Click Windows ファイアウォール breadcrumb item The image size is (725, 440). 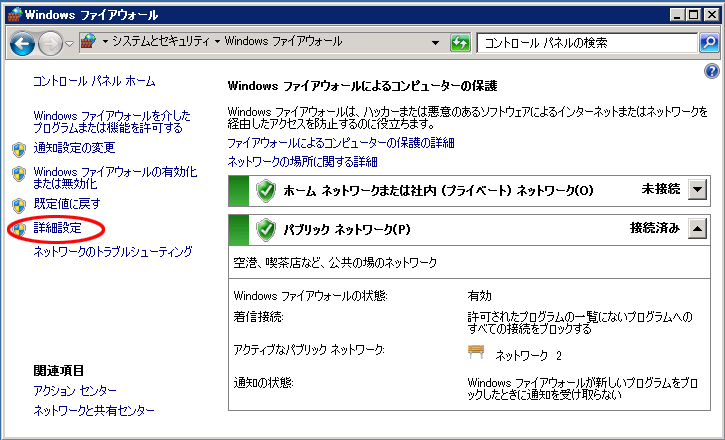(x=283, y=42)
